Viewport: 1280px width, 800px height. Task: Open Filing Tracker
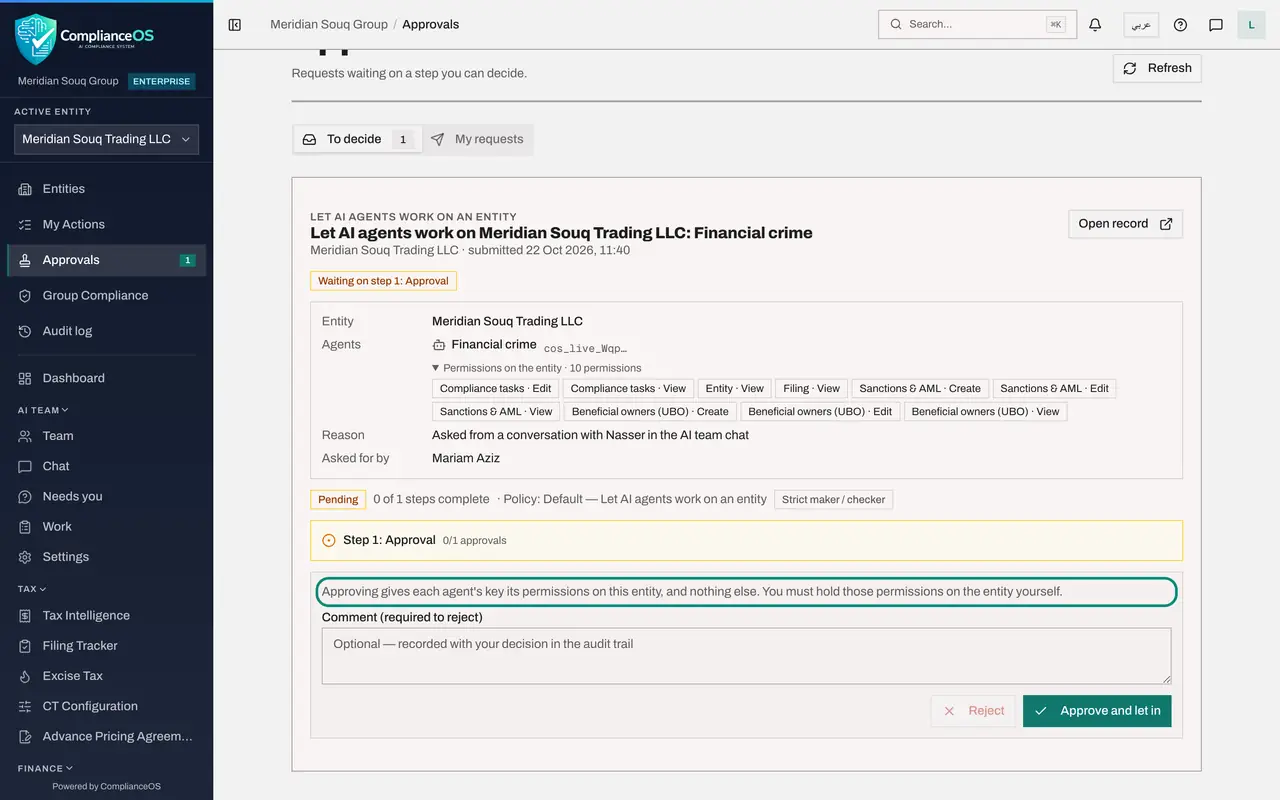106,646
